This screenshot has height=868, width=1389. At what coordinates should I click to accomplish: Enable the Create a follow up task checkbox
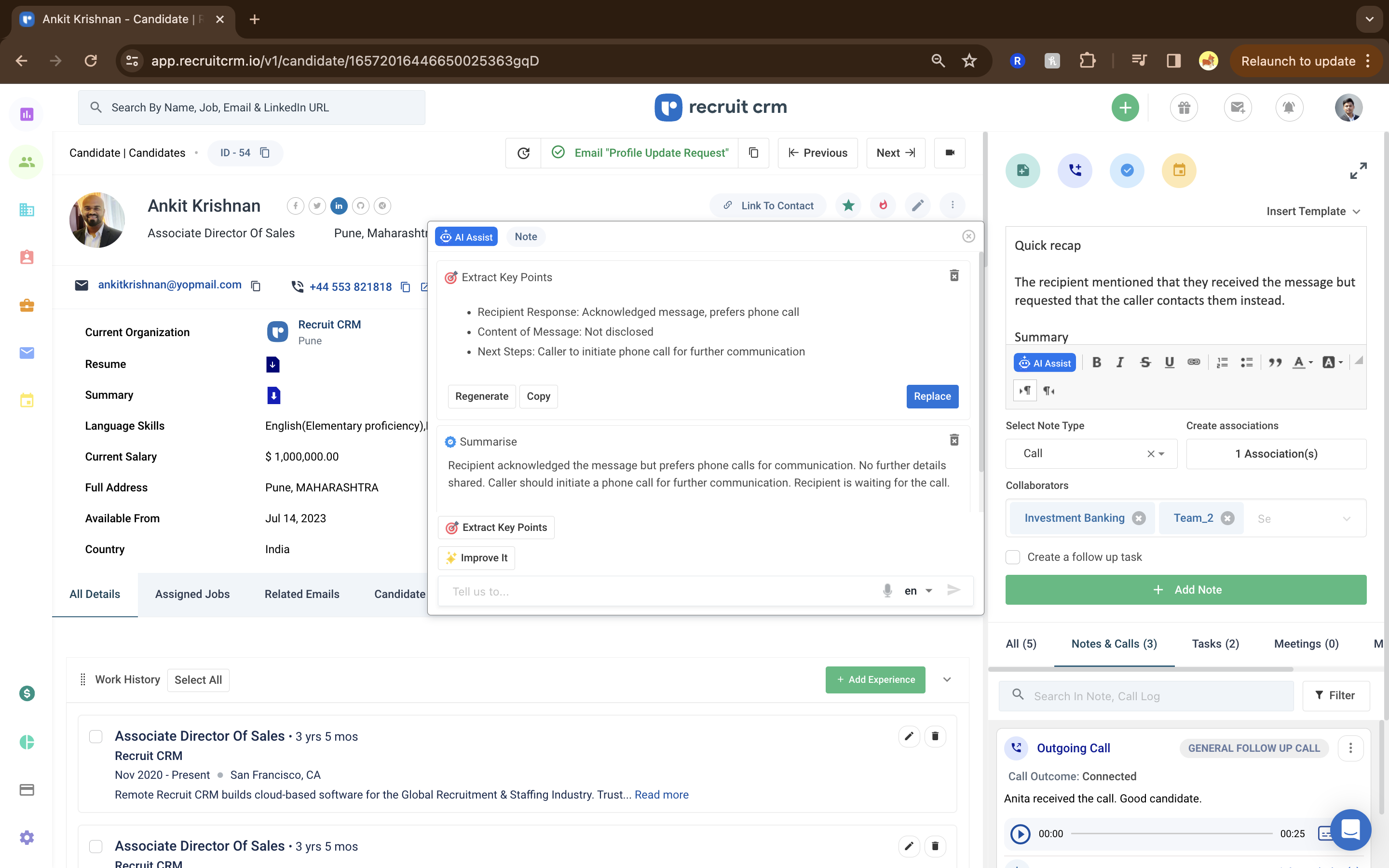(1013, 557)
